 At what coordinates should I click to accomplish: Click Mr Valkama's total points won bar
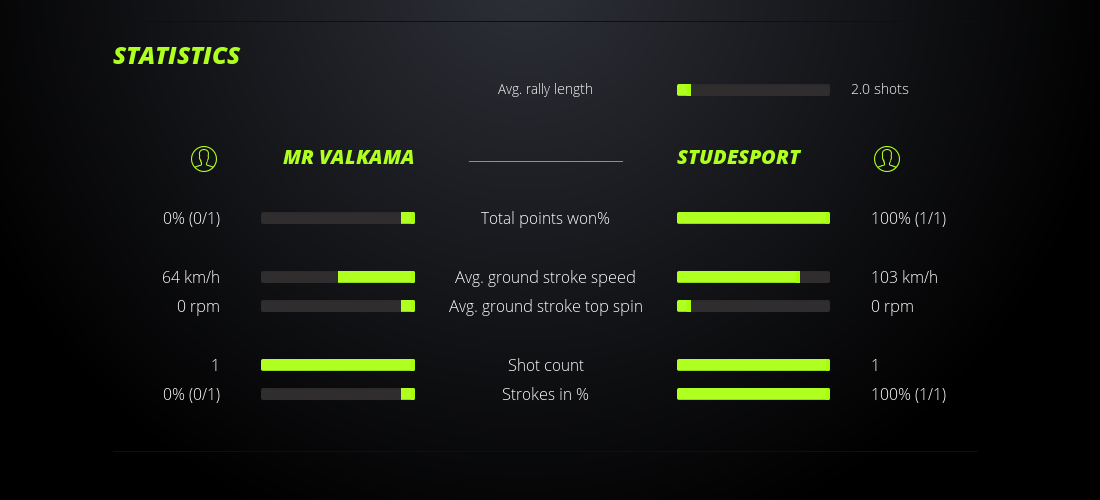(x=338, y=218)
